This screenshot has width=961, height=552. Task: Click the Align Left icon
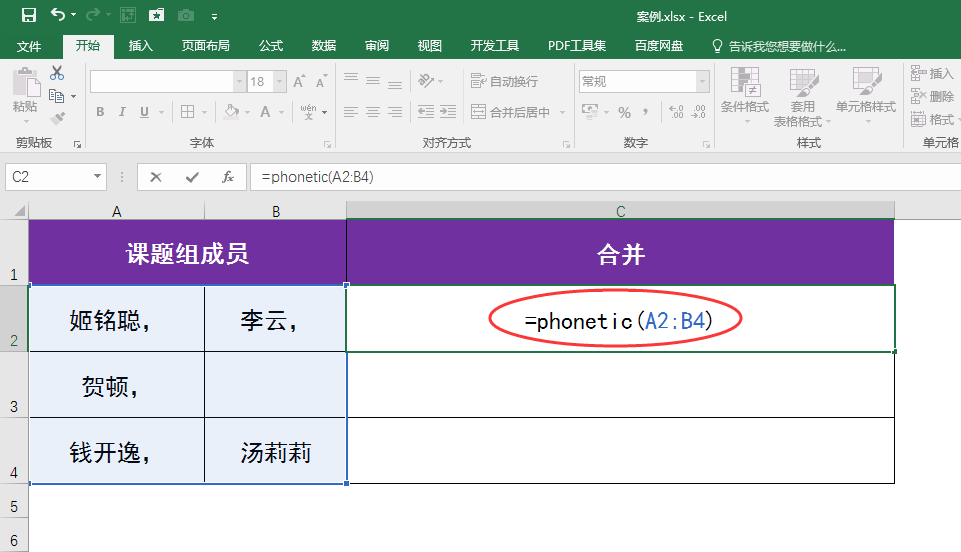pos(351,112)
